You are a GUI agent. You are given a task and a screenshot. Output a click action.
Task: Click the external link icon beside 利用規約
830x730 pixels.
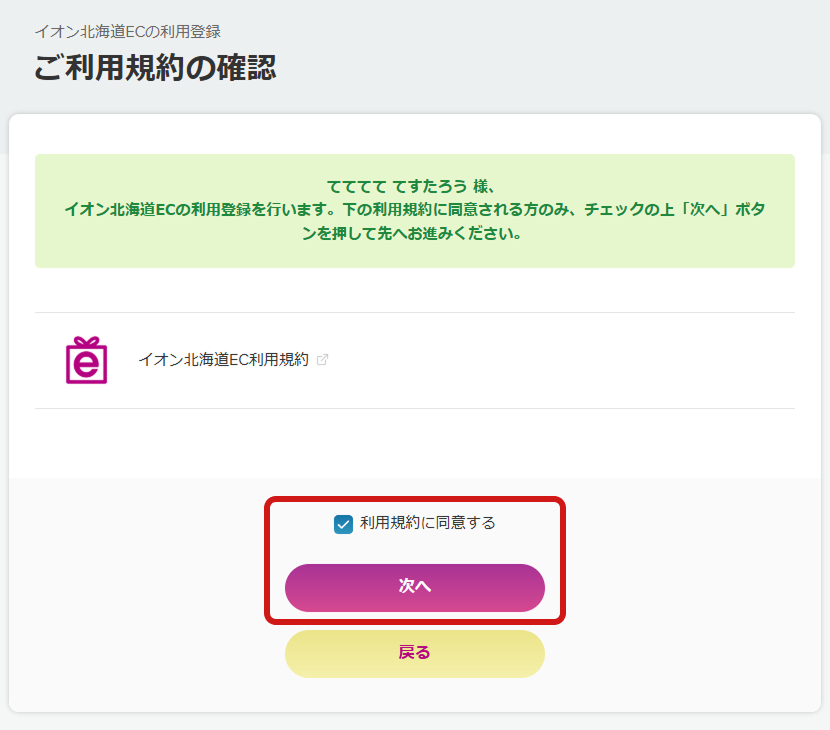pyautogui.click(x=322, y=360)
